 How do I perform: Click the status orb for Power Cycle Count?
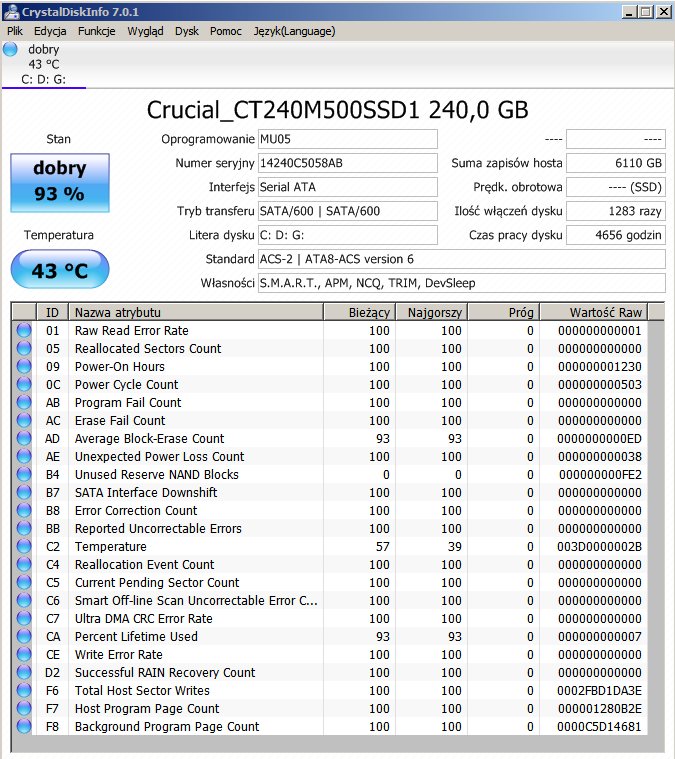pyautogui.click(x=24, y=384)
